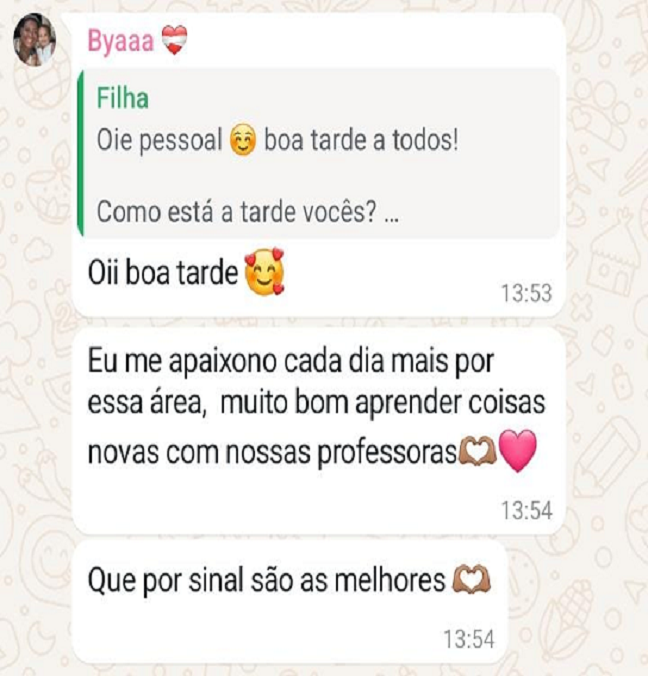Screen dimensions: 648x676
Task: Select the message 'Eu me apaixono cada dia mais'
Action: [x=316, y=407]
